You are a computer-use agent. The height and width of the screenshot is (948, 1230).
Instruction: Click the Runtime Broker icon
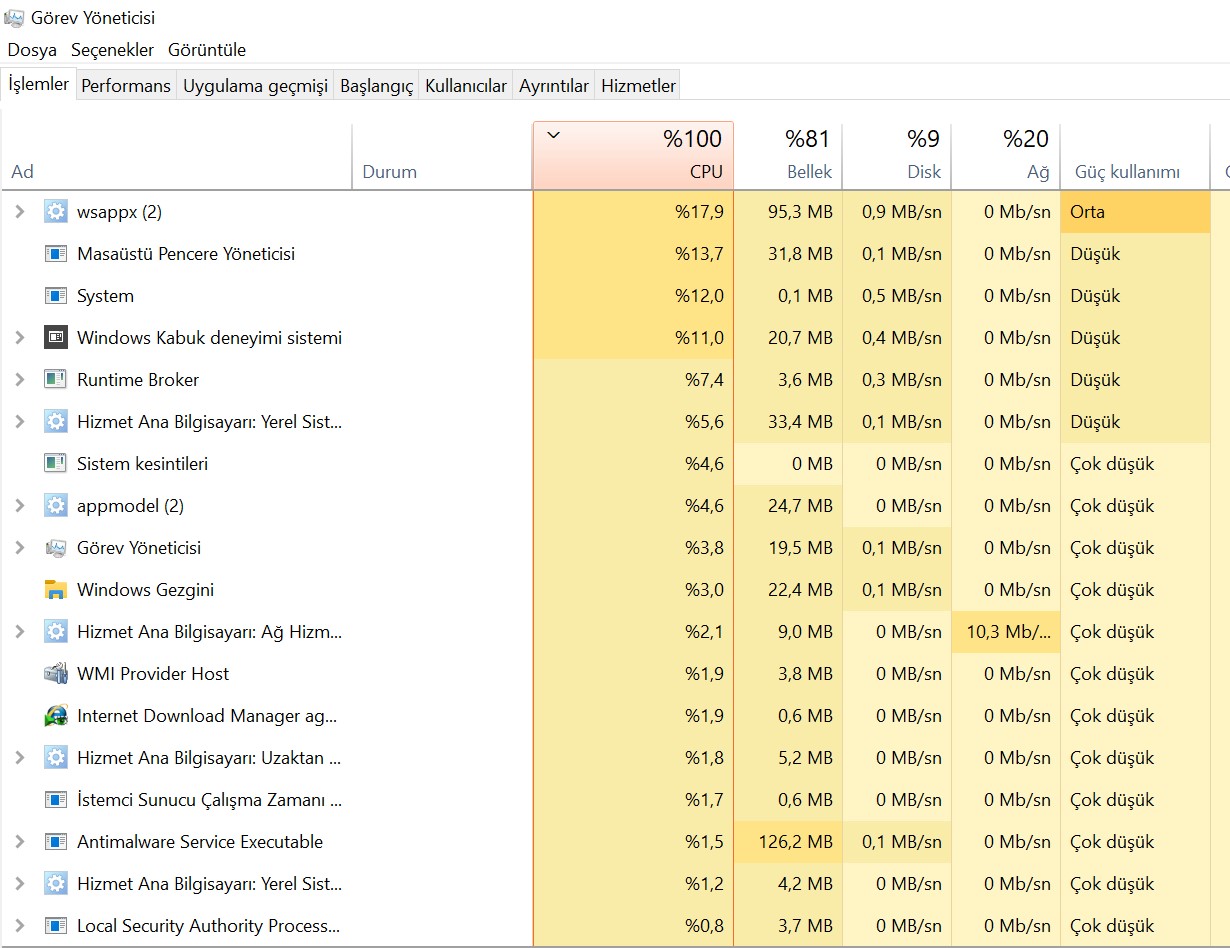[x=56, y=380]
